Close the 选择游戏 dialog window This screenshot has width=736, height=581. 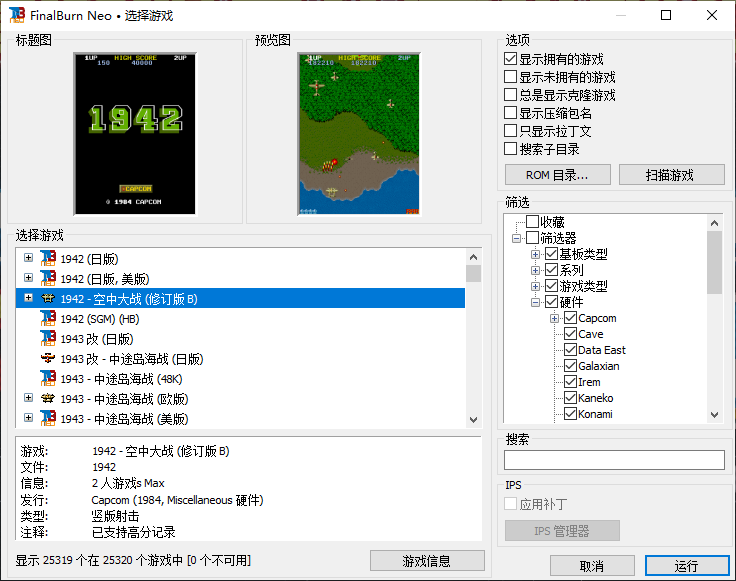[712, 15]
